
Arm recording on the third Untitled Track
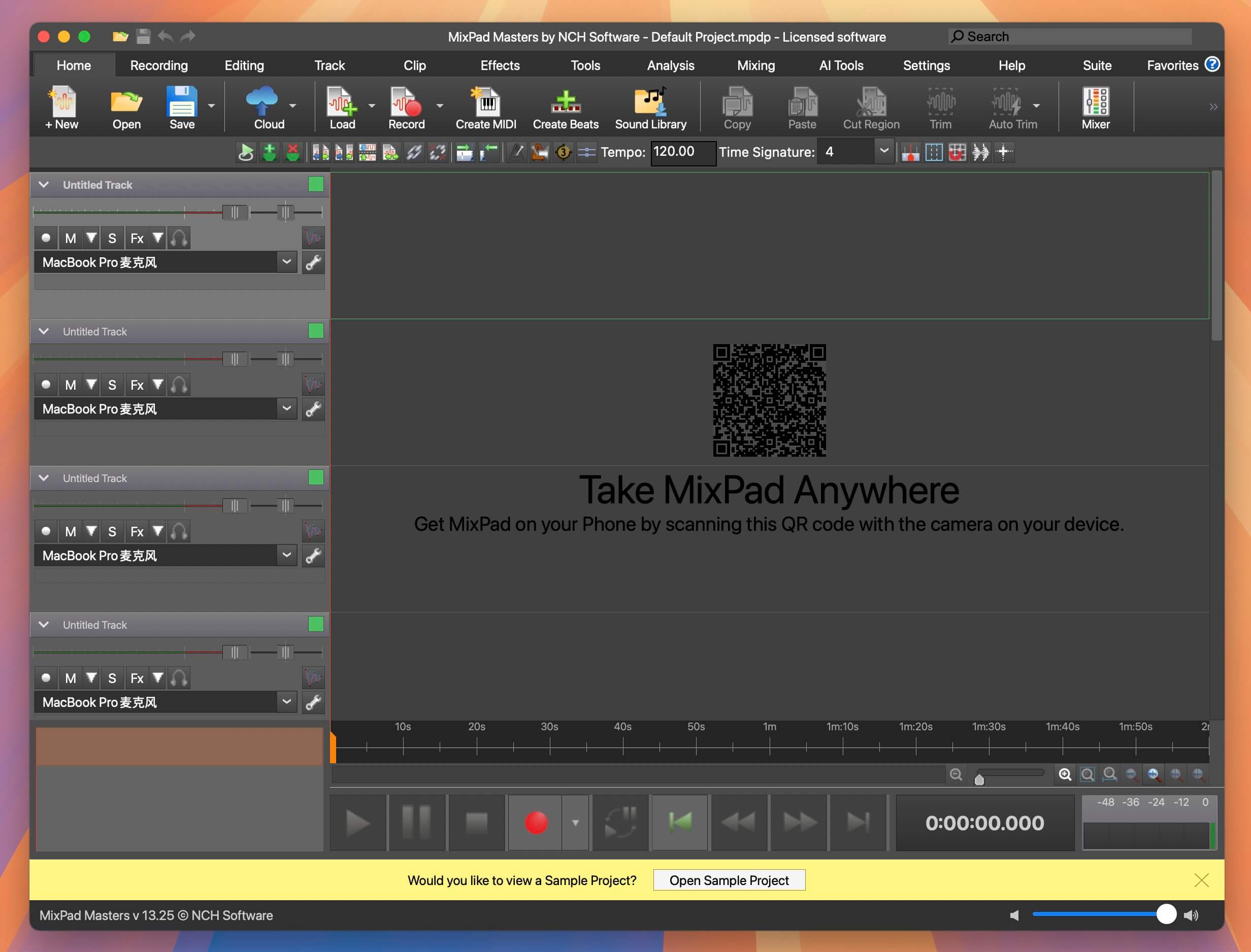(46, 531)
